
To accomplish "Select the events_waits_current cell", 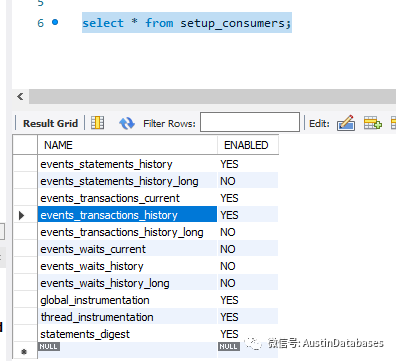I will coord(127,249).
